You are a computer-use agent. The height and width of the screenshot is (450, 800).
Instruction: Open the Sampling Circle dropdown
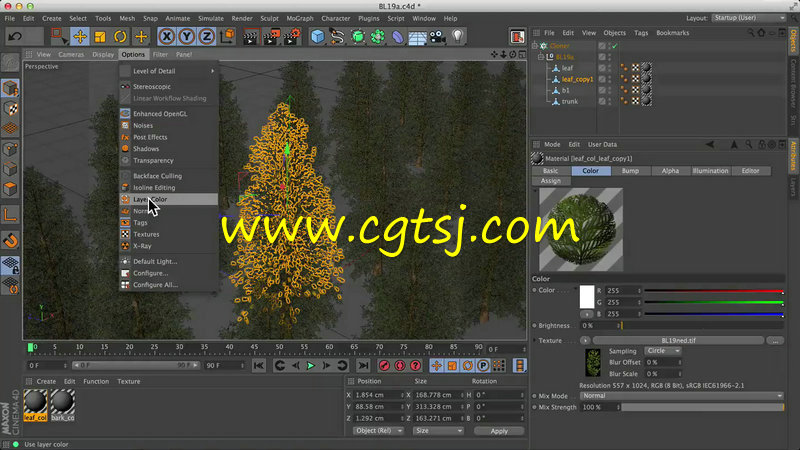tap(663, 351)
